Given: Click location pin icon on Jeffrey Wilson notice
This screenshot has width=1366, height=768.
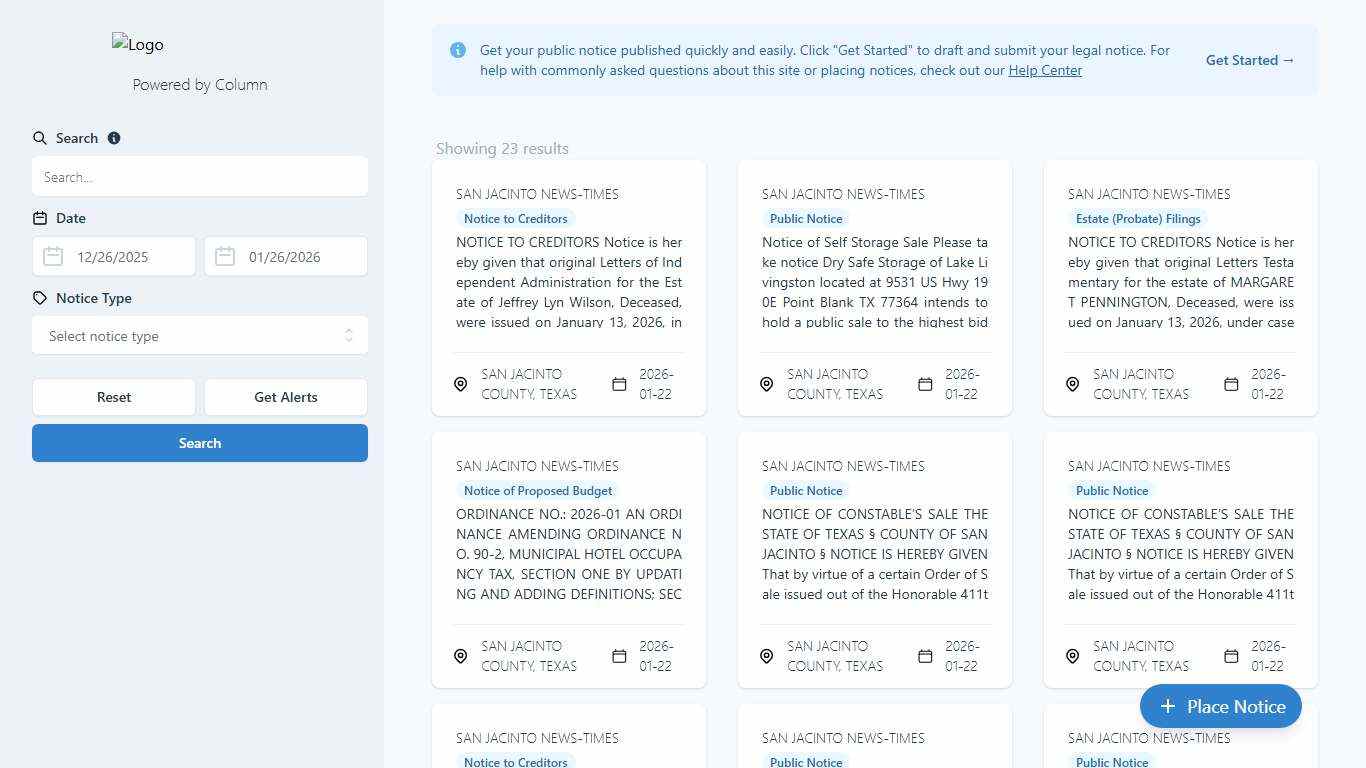Looking at the screenshot, I should [461, 384].
